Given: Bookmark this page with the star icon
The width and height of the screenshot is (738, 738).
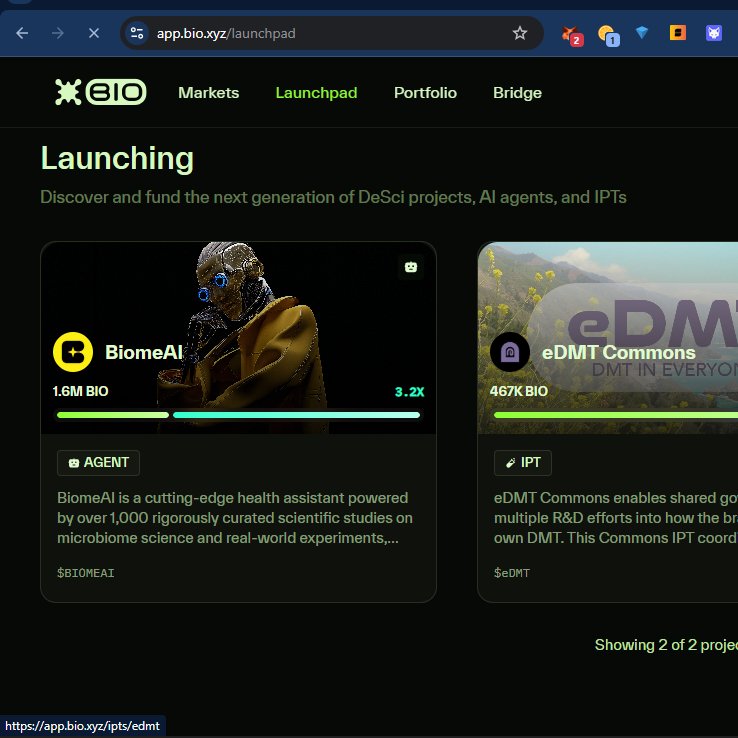Looking at the screenshot, I should coord(520,33).
